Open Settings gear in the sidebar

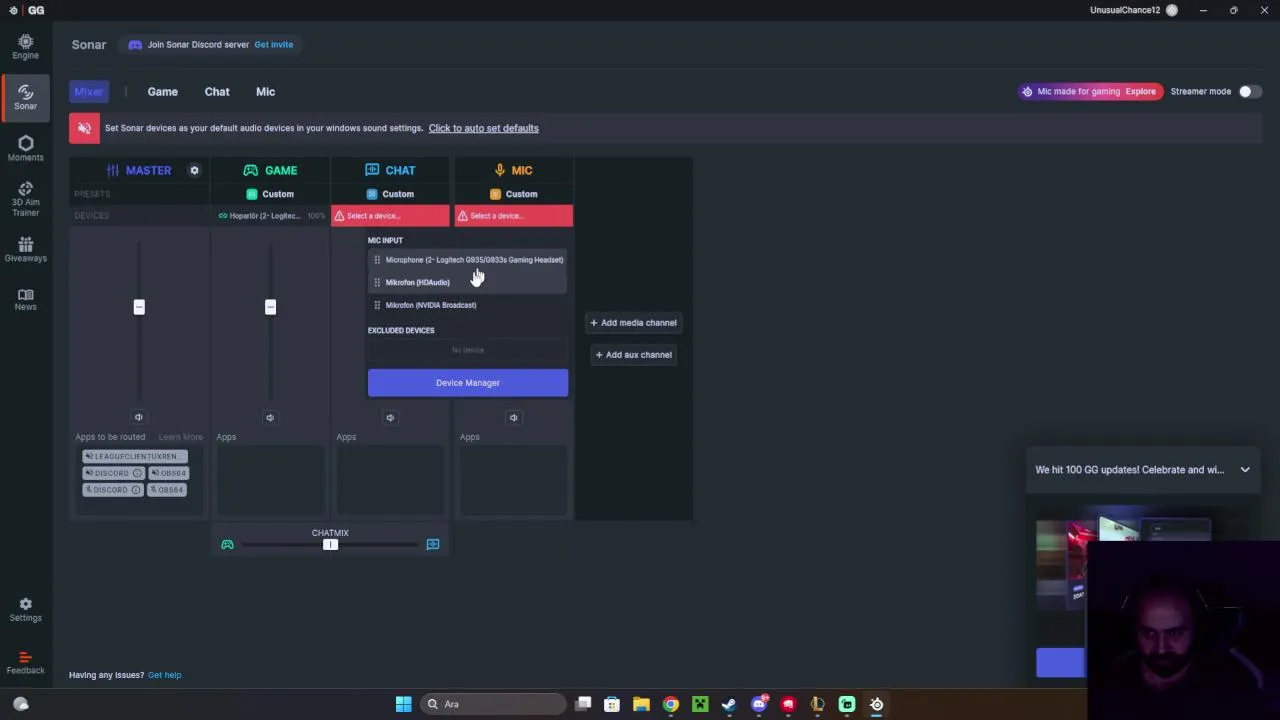coord(25,610)
